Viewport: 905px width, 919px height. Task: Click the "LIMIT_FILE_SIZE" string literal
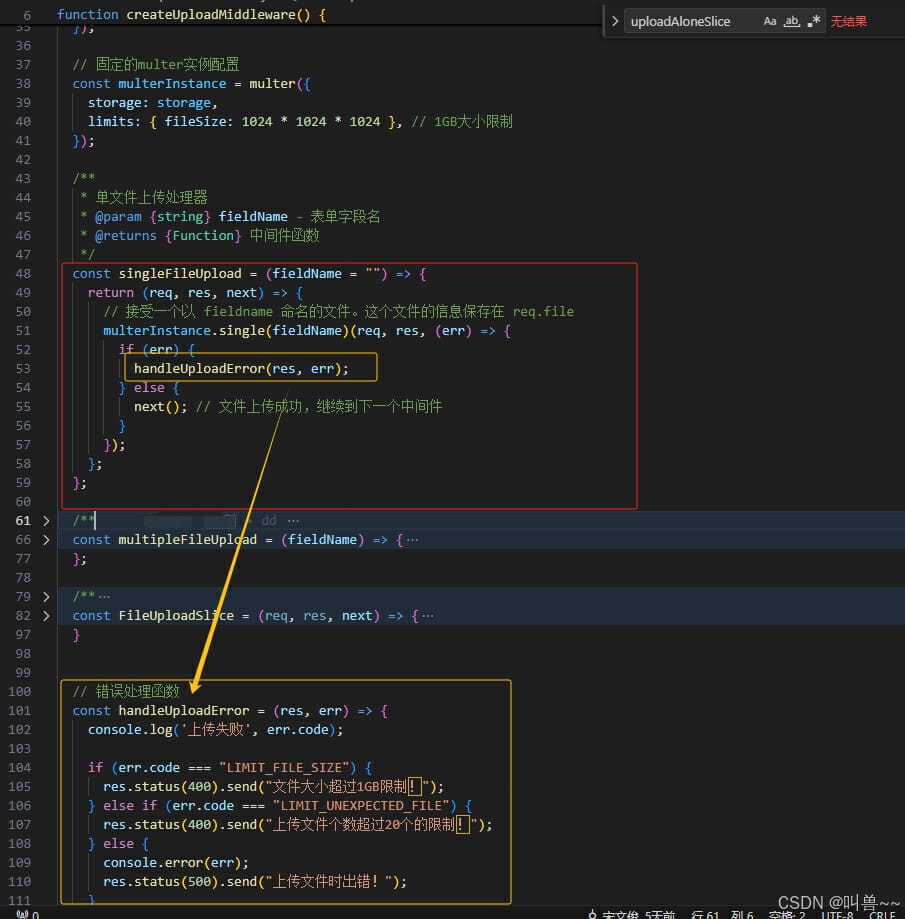click(x=287, y=768)
